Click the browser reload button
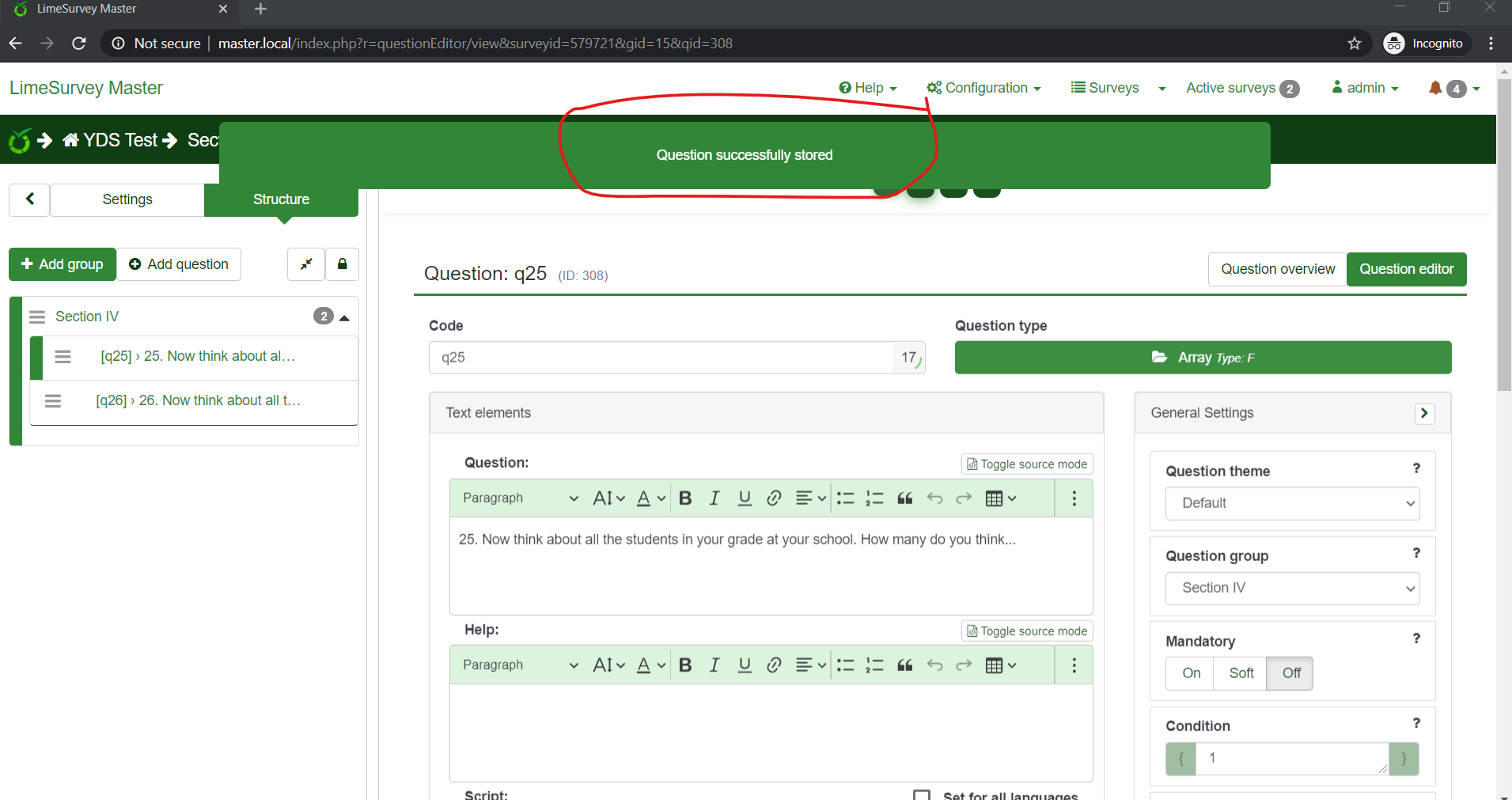The height and width of the screenshot is (800, 1512). [79, 44]
